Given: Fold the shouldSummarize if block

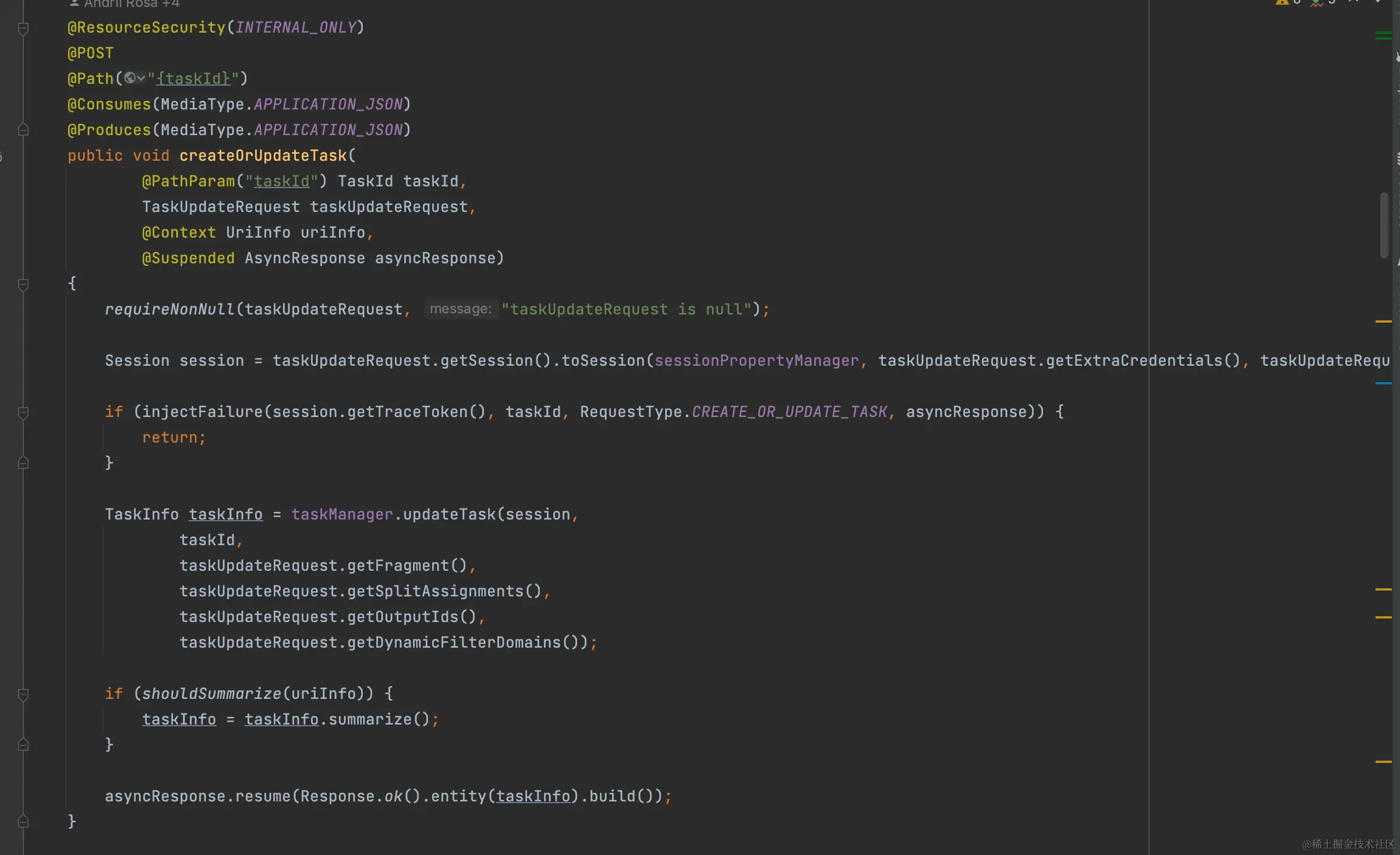Looking at the screenshot, I should [23, 694].
